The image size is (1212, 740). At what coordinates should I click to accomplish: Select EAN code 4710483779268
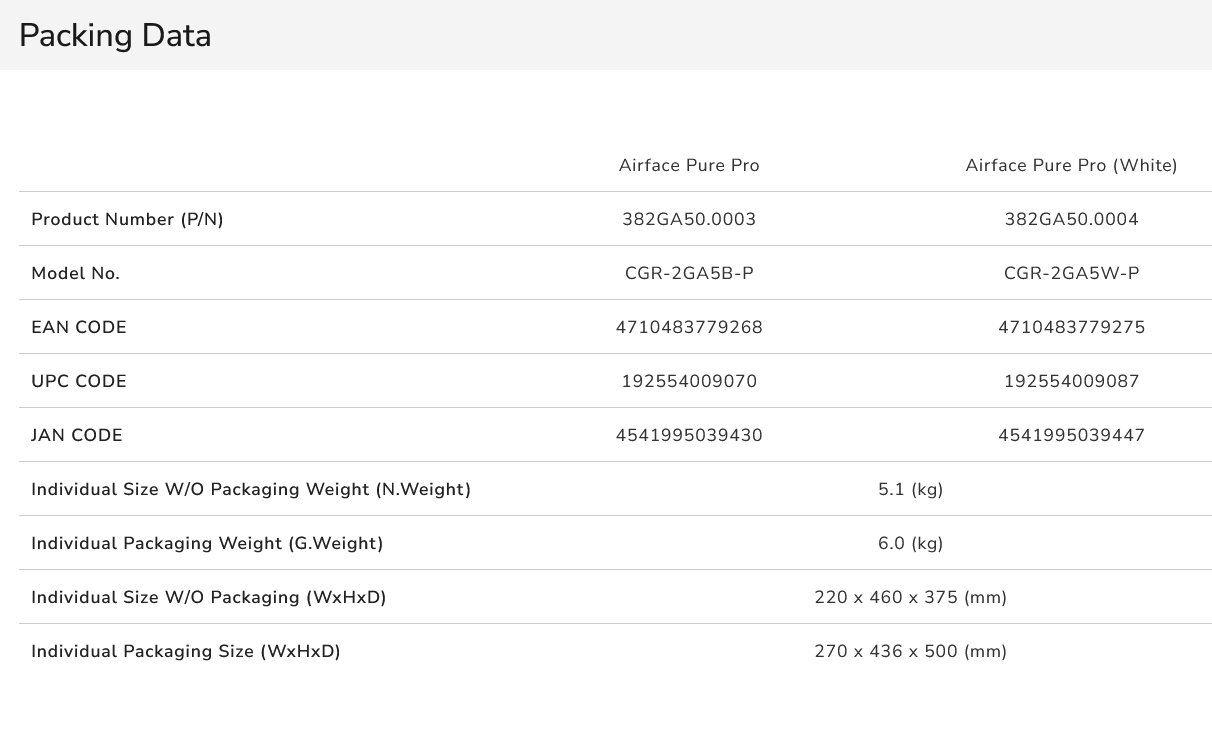(x=689, y=328)
